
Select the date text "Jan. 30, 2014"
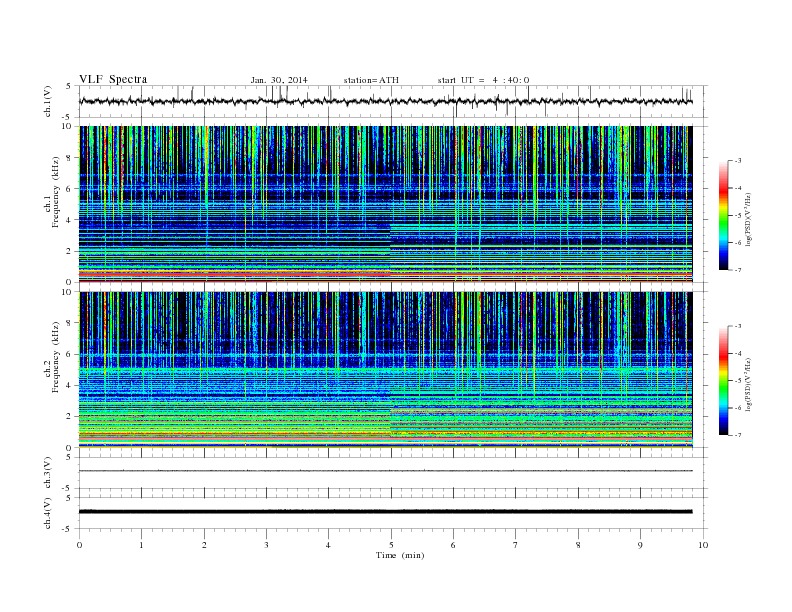(x=279, y=80)
